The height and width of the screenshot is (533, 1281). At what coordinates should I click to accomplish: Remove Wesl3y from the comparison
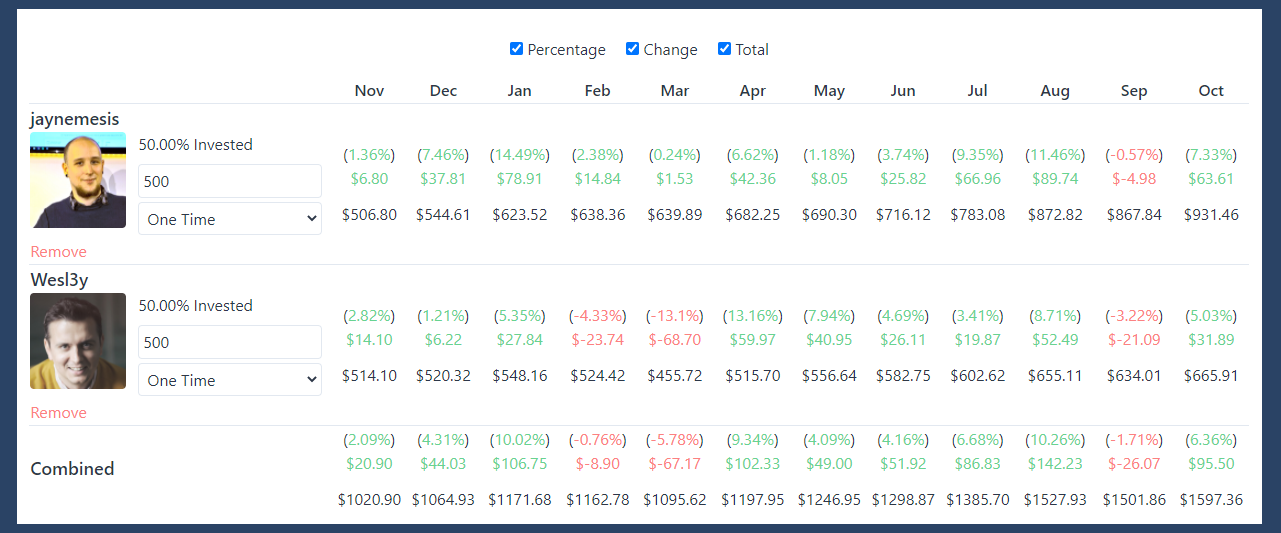point(58,413)
